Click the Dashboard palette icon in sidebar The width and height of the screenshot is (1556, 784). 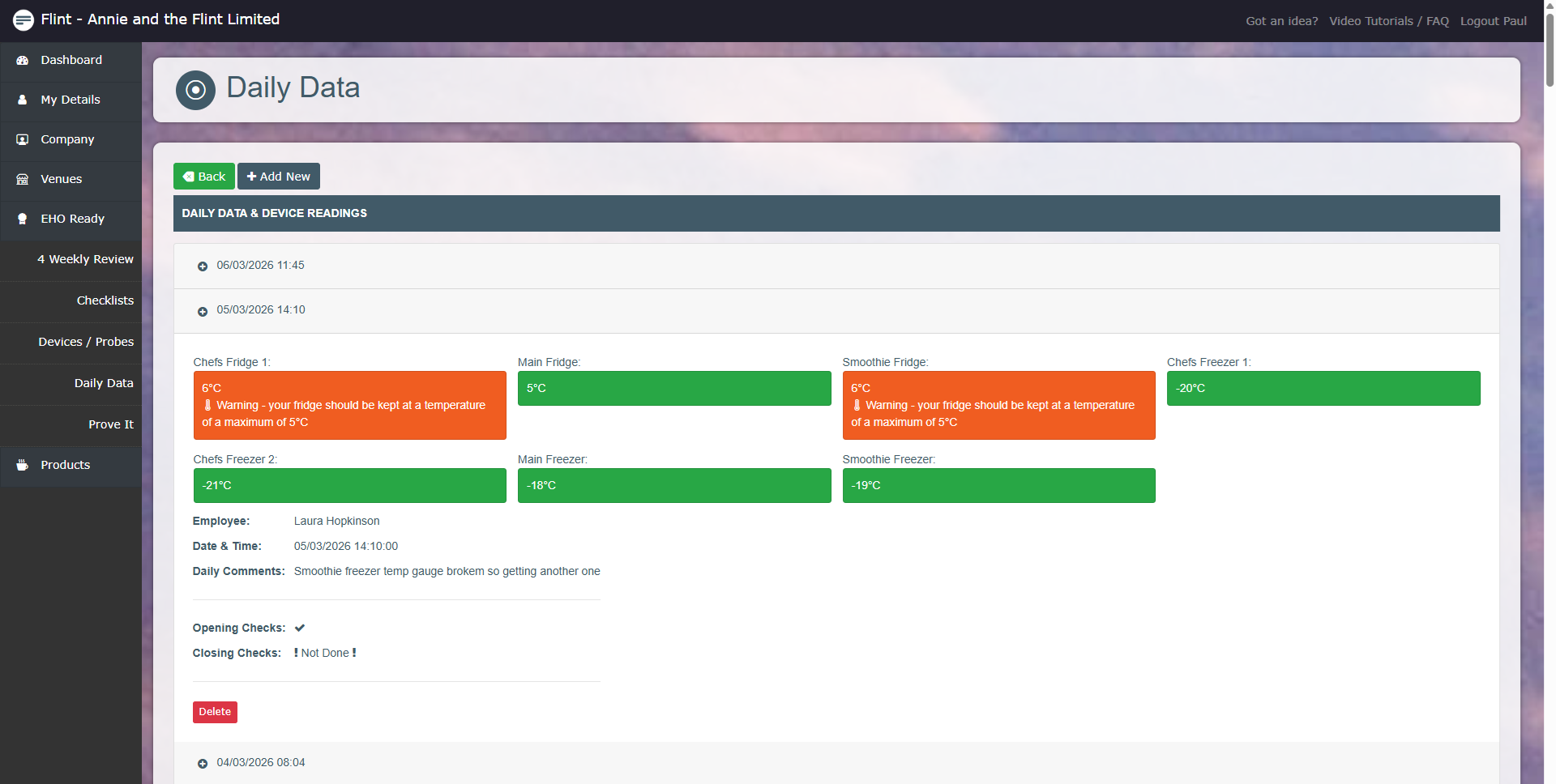[x=23, y=61]
